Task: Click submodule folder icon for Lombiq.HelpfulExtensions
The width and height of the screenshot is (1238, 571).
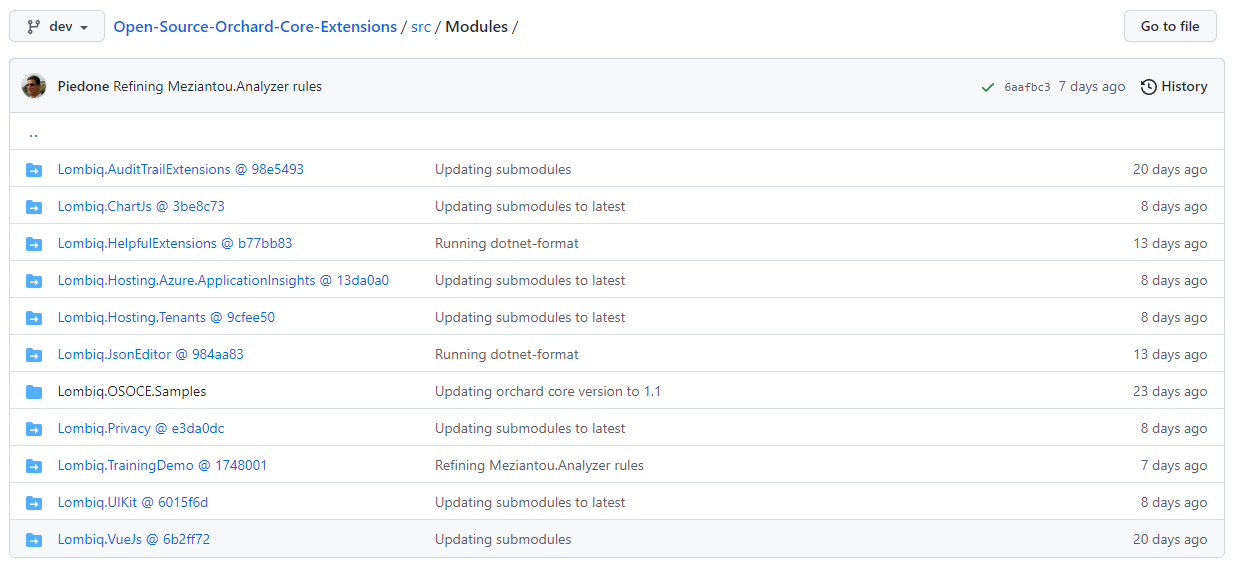Action: (x=34, y=244)
